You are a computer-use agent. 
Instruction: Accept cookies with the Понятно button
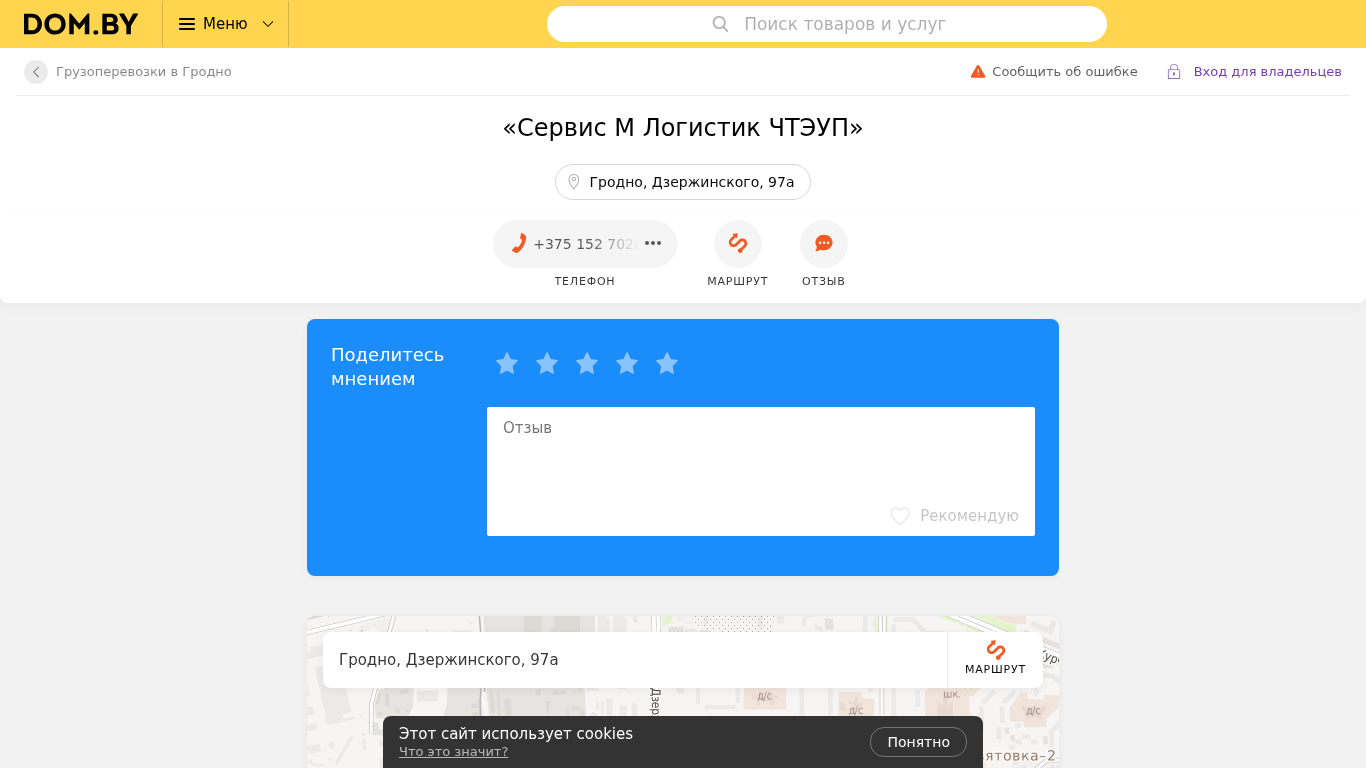tap(918, 742)
